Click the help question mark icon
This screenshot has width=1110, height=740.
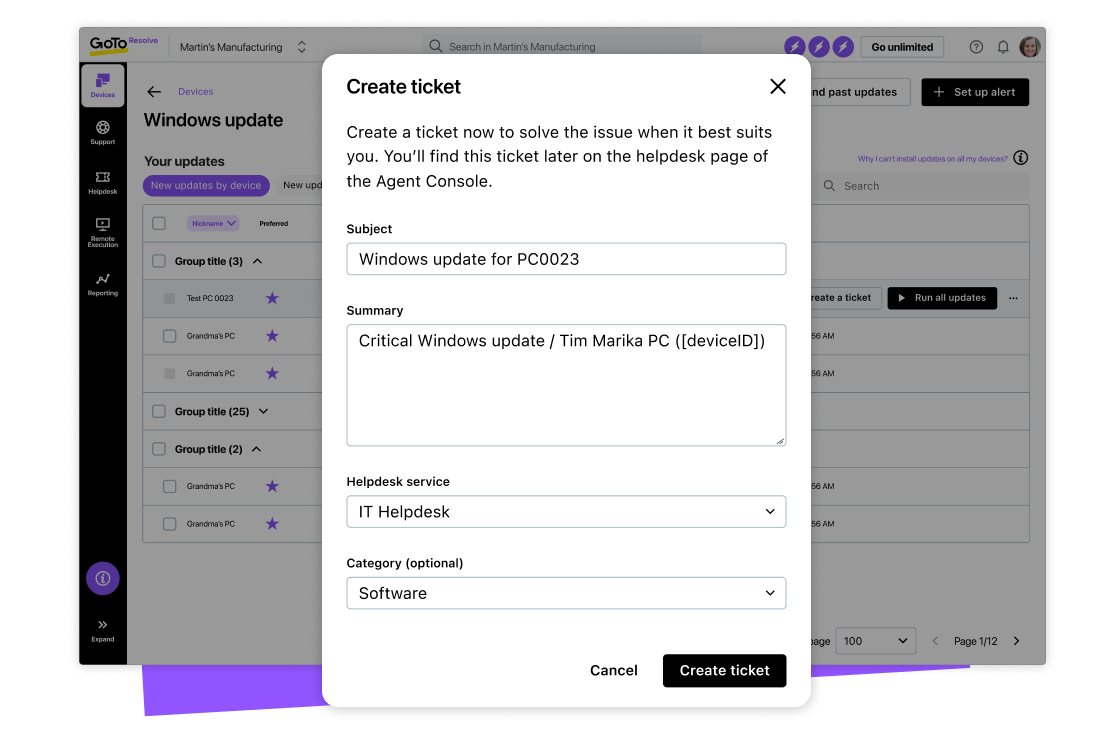click(x=976, y=46)
